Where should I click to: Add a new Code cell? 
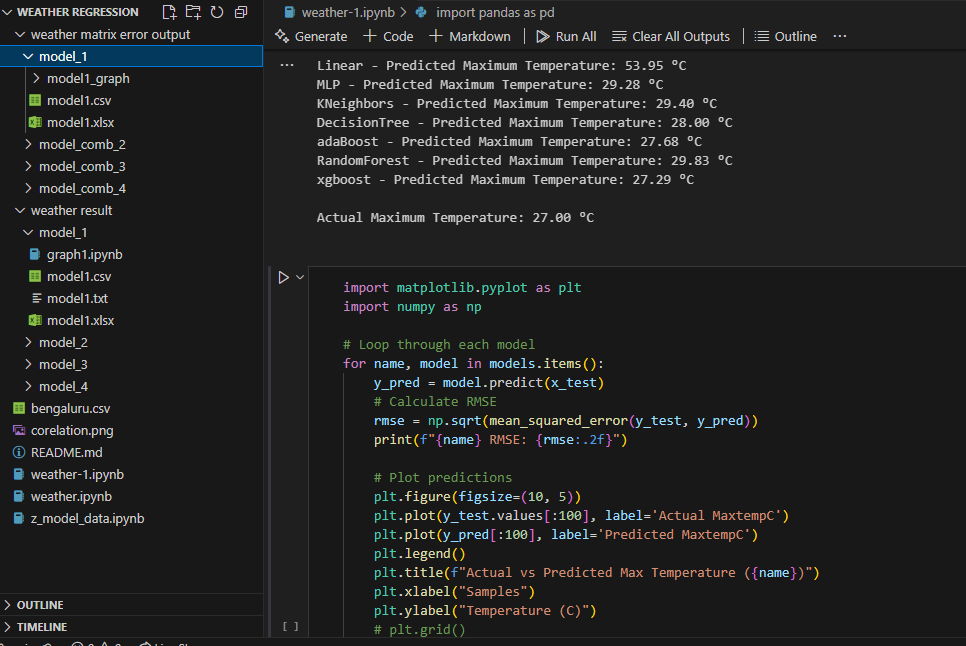click(x=388, y=36)
